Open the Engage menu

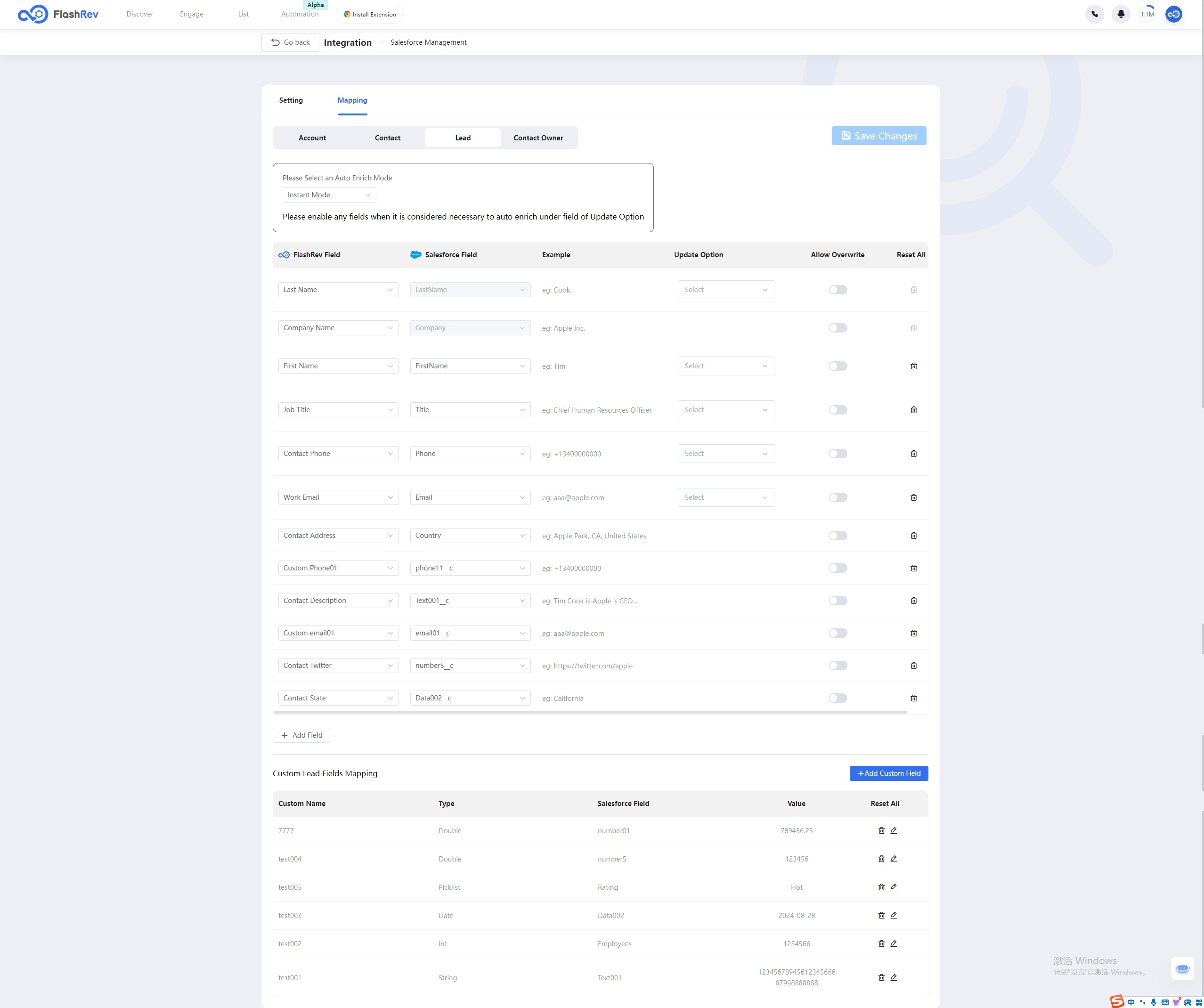click(192, 14)
